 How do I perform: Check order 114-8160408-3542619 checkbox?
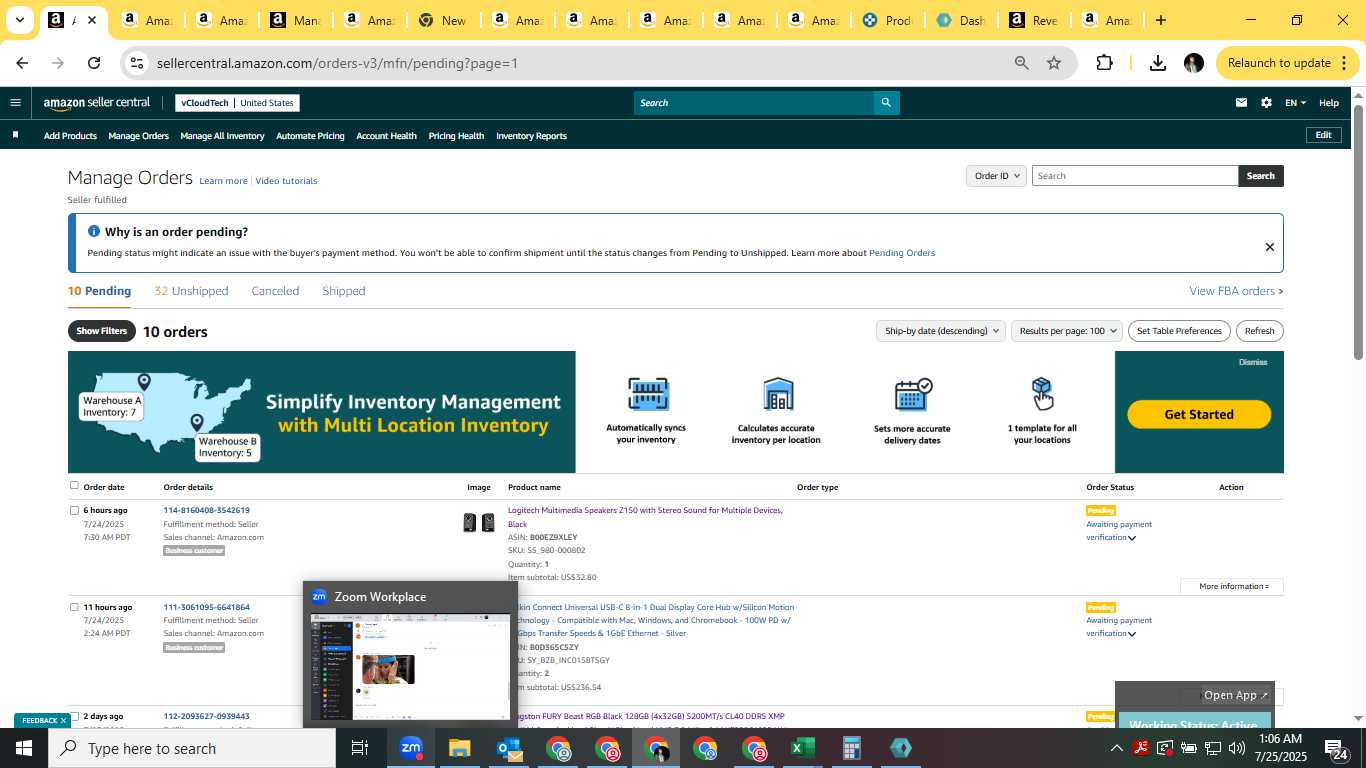[x=74, y=510]
